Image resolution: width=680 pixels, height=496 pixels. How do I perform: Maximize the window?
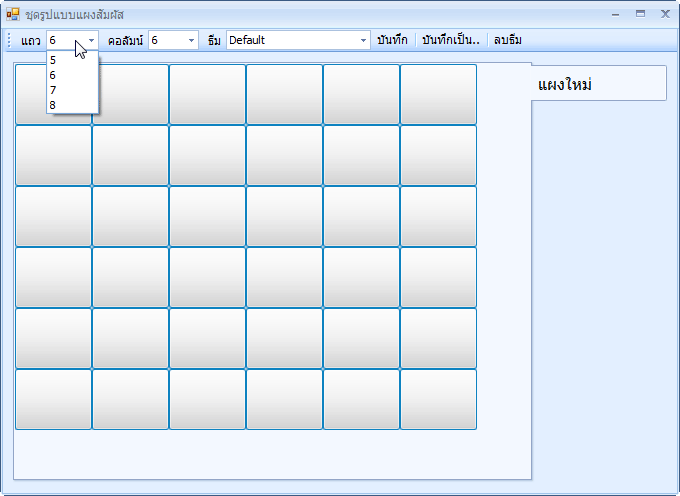tap(640, 14)
